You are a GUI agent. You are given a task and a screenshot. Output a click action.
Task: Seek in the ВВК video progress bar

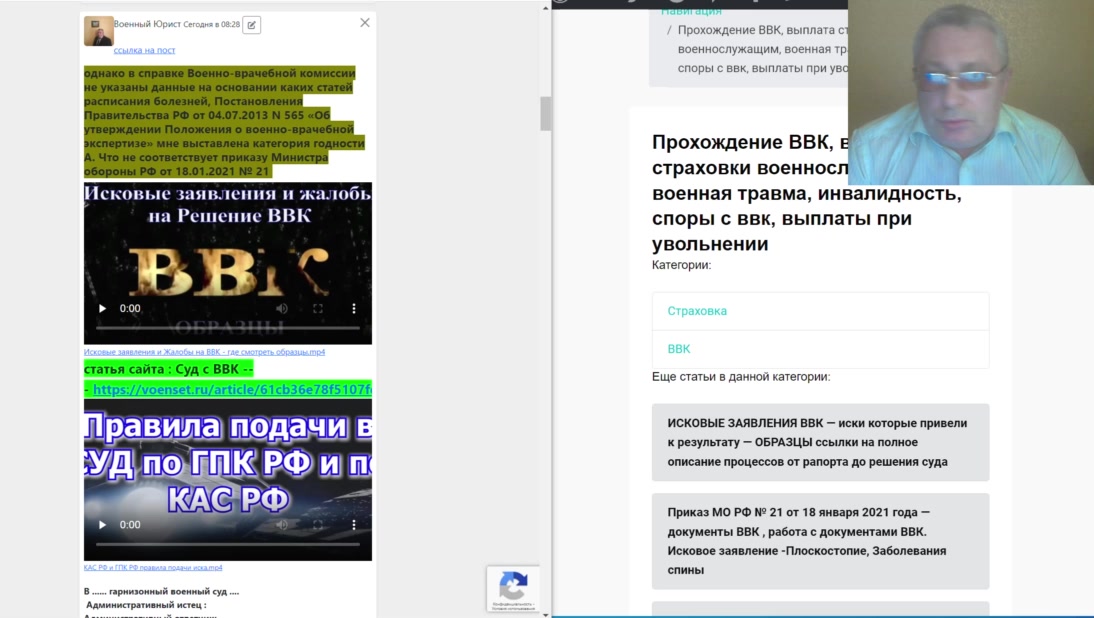[228, 327]
